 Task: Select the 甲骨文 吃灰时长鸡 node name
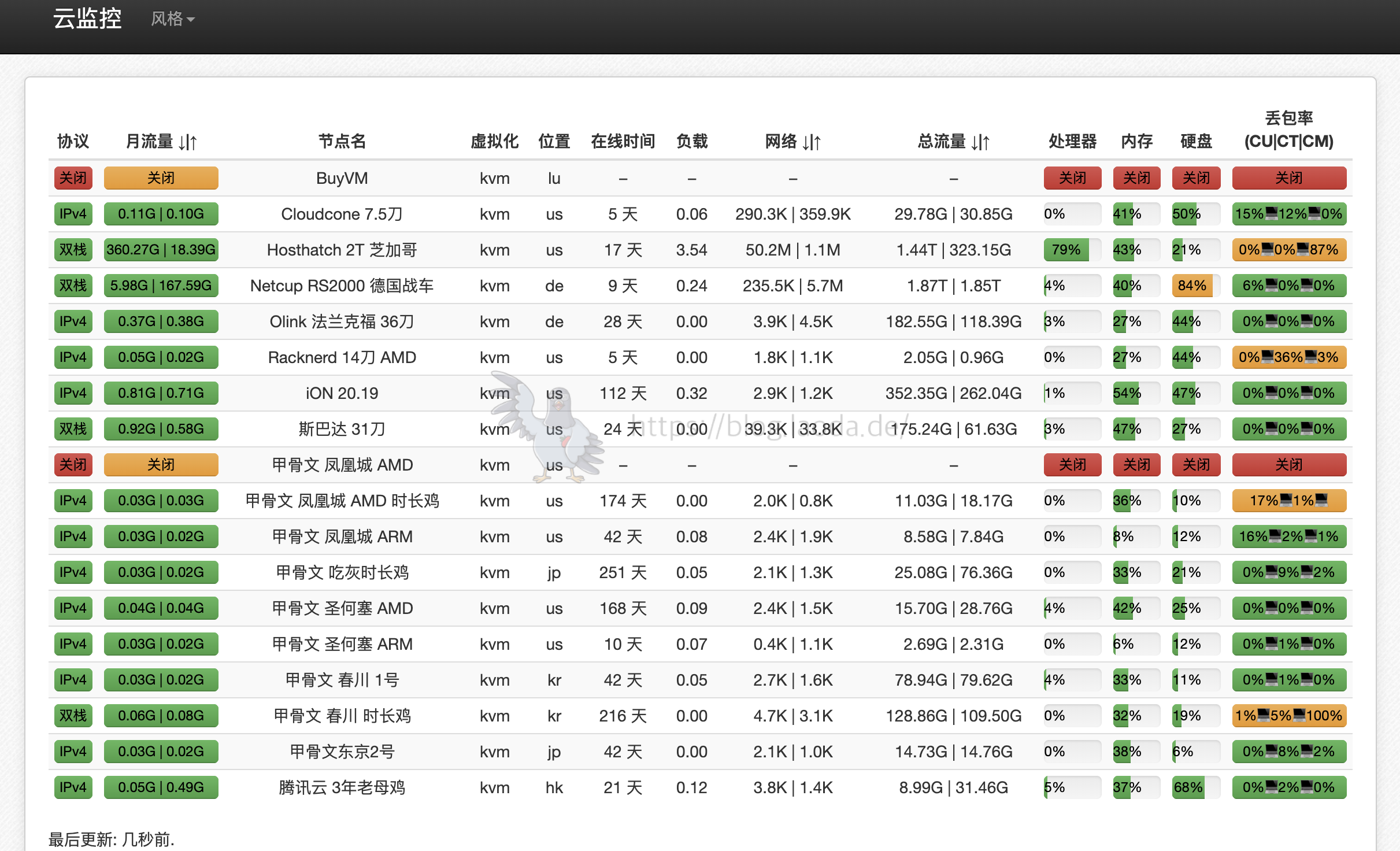(342, 572)
